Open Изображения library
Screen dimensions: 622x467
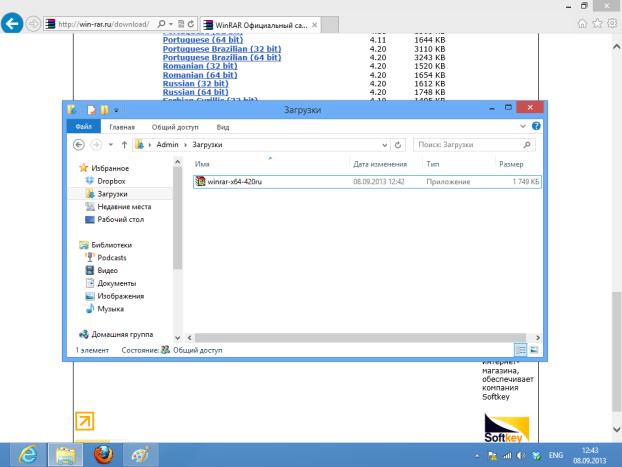pos(121,296)
